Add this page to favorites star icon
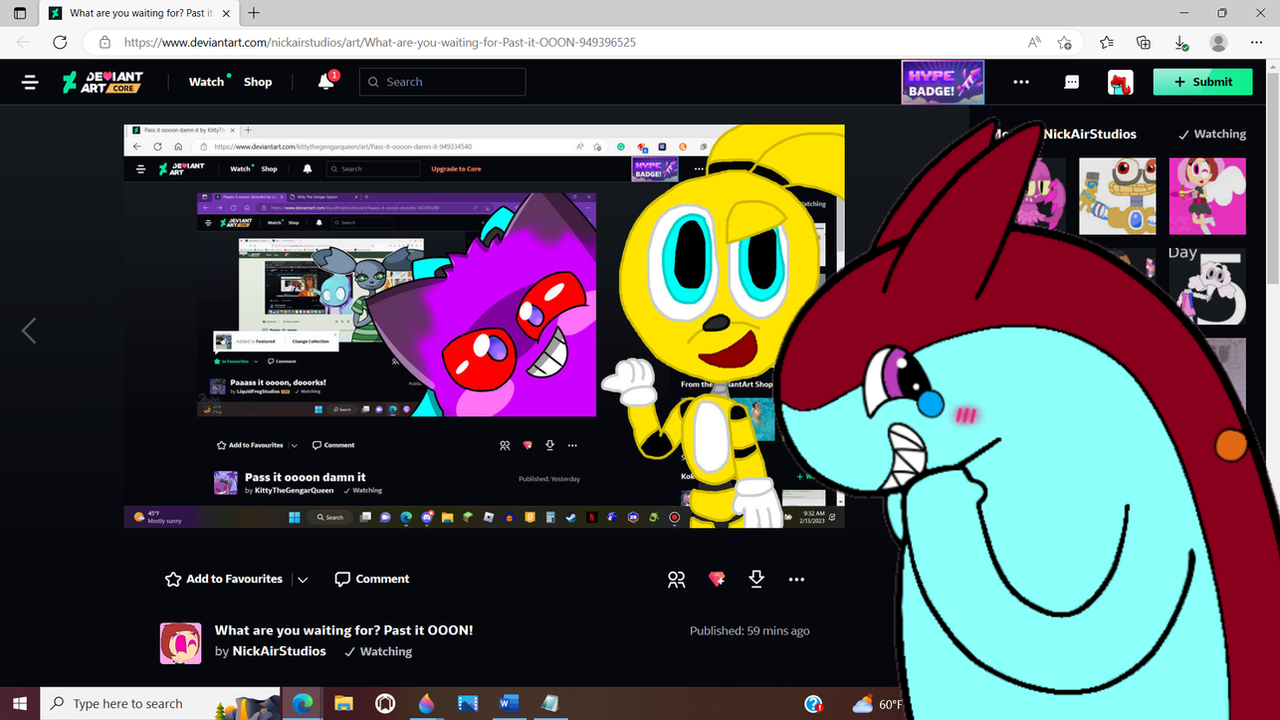Viewport: 1280px width, 720px height. coord(1065,42)
